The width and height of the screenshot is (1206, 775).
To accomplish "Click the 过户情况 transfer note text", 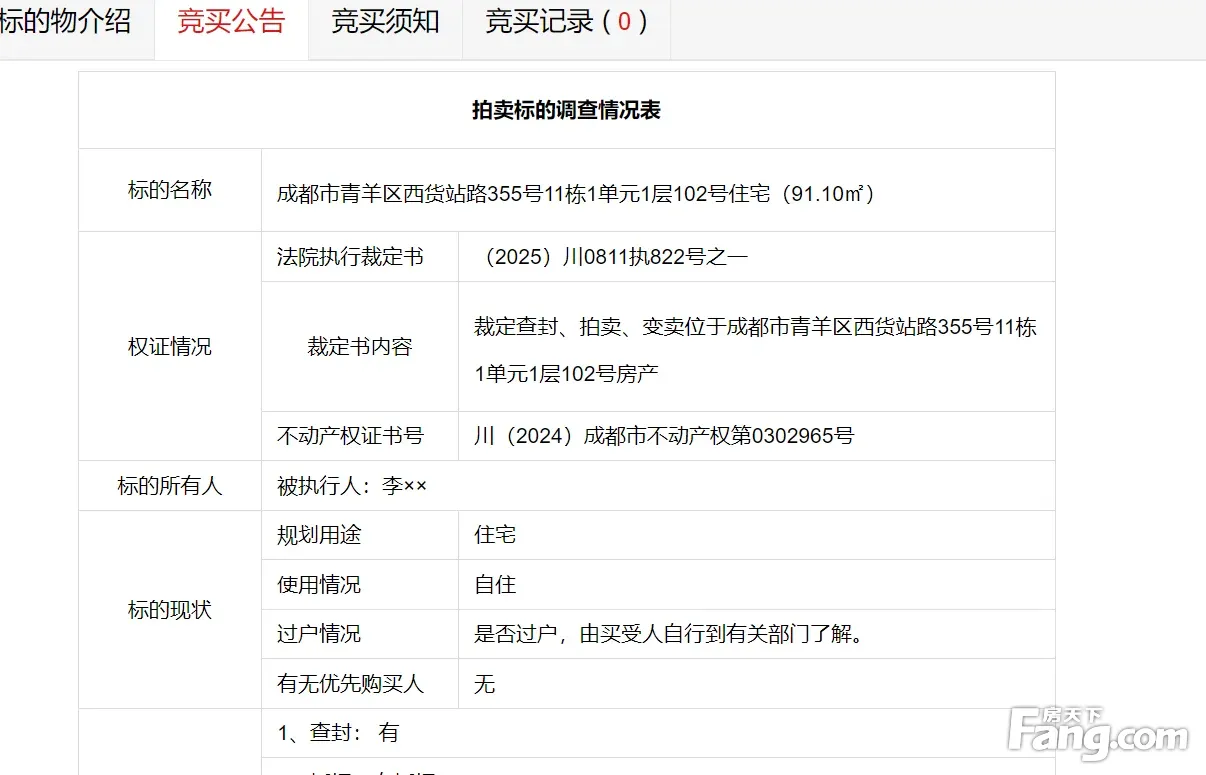I will point(668,634).
